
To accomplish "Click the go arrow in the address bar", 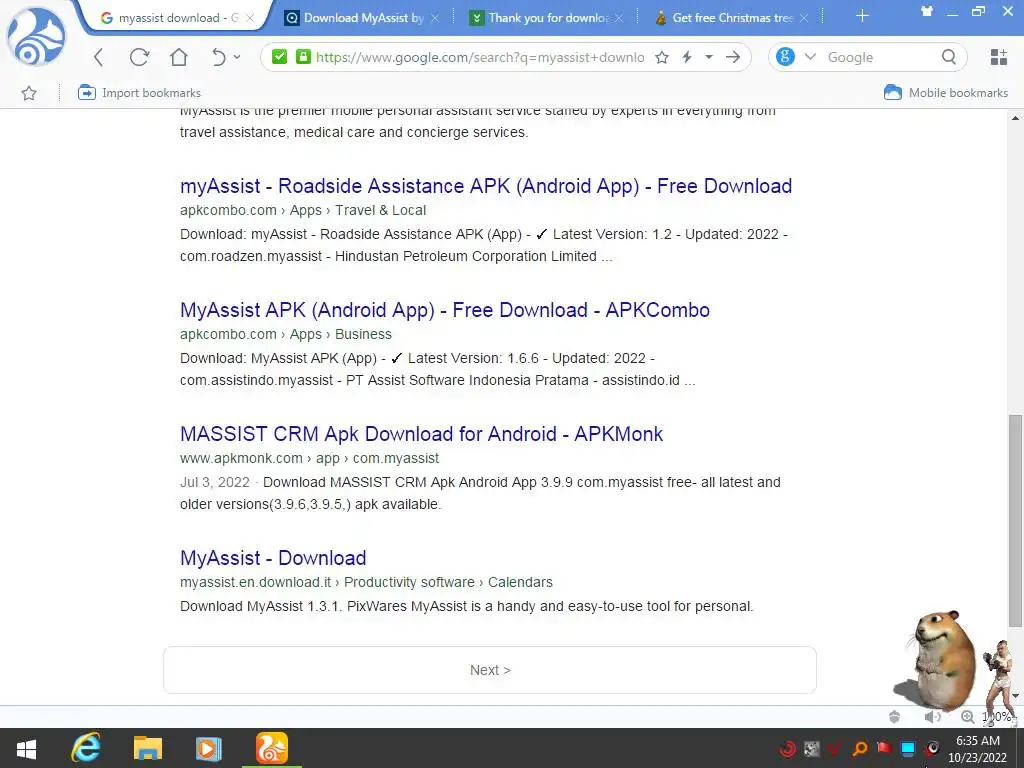I will click(x=733, y=57).
